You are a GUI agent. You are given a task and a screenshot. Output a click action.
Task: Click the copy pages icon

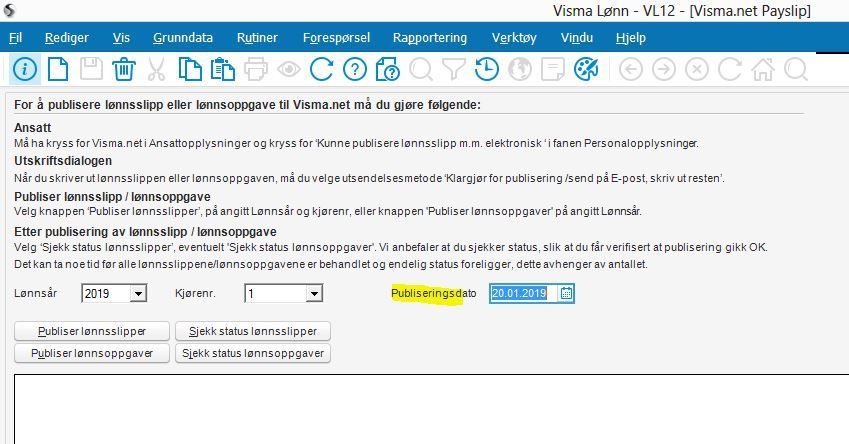[190, 69]
